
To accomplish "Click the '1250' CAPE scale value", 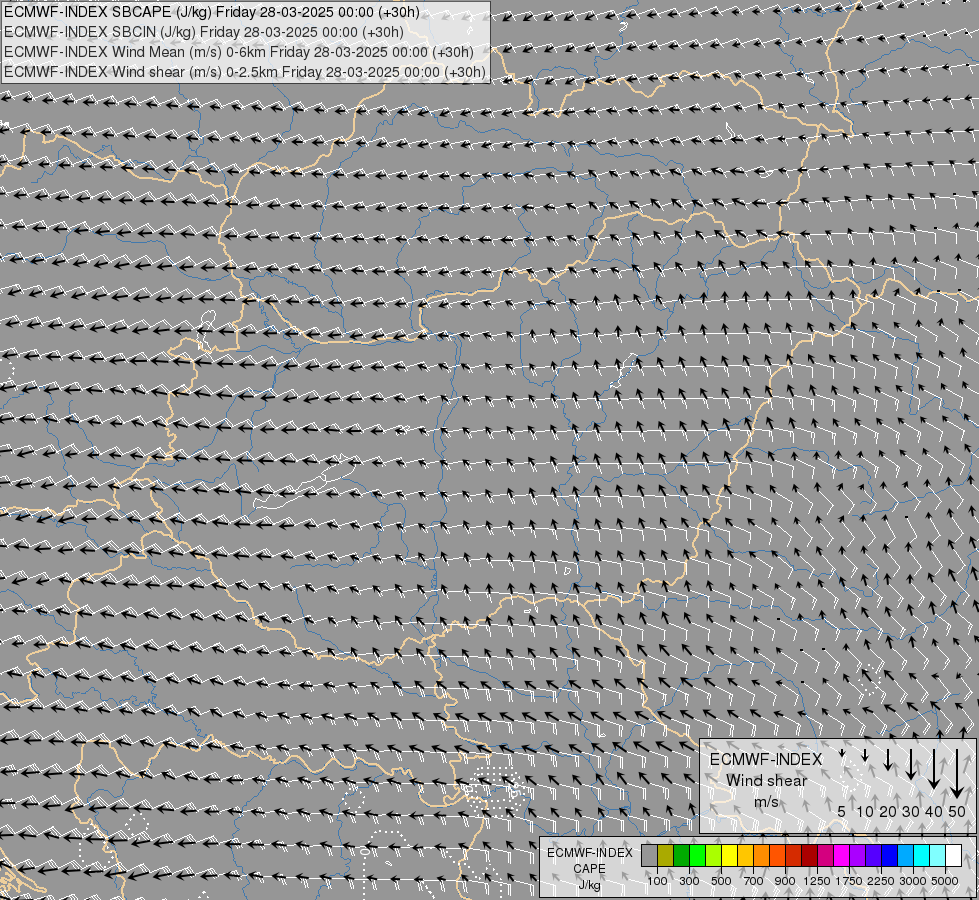I will (x=817, y=881).
